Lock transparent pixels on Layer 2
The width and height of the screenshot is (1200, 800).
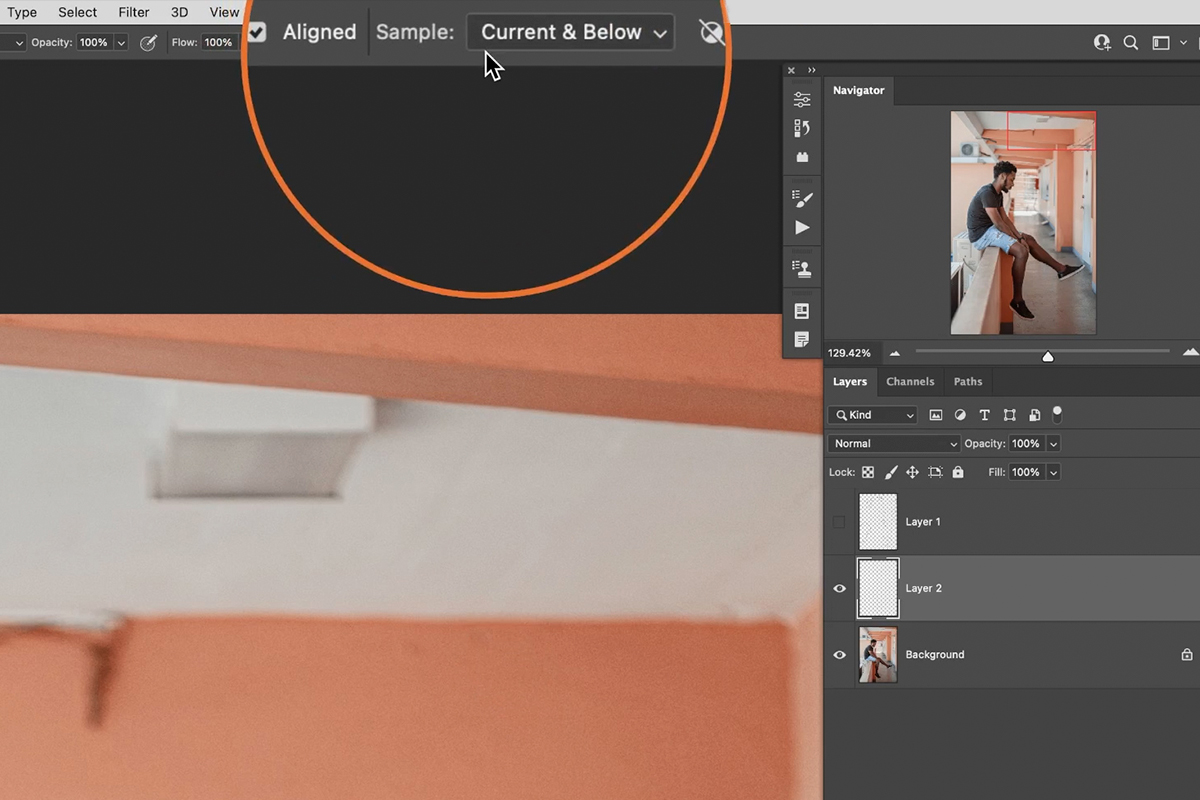[x=867, y=472]
